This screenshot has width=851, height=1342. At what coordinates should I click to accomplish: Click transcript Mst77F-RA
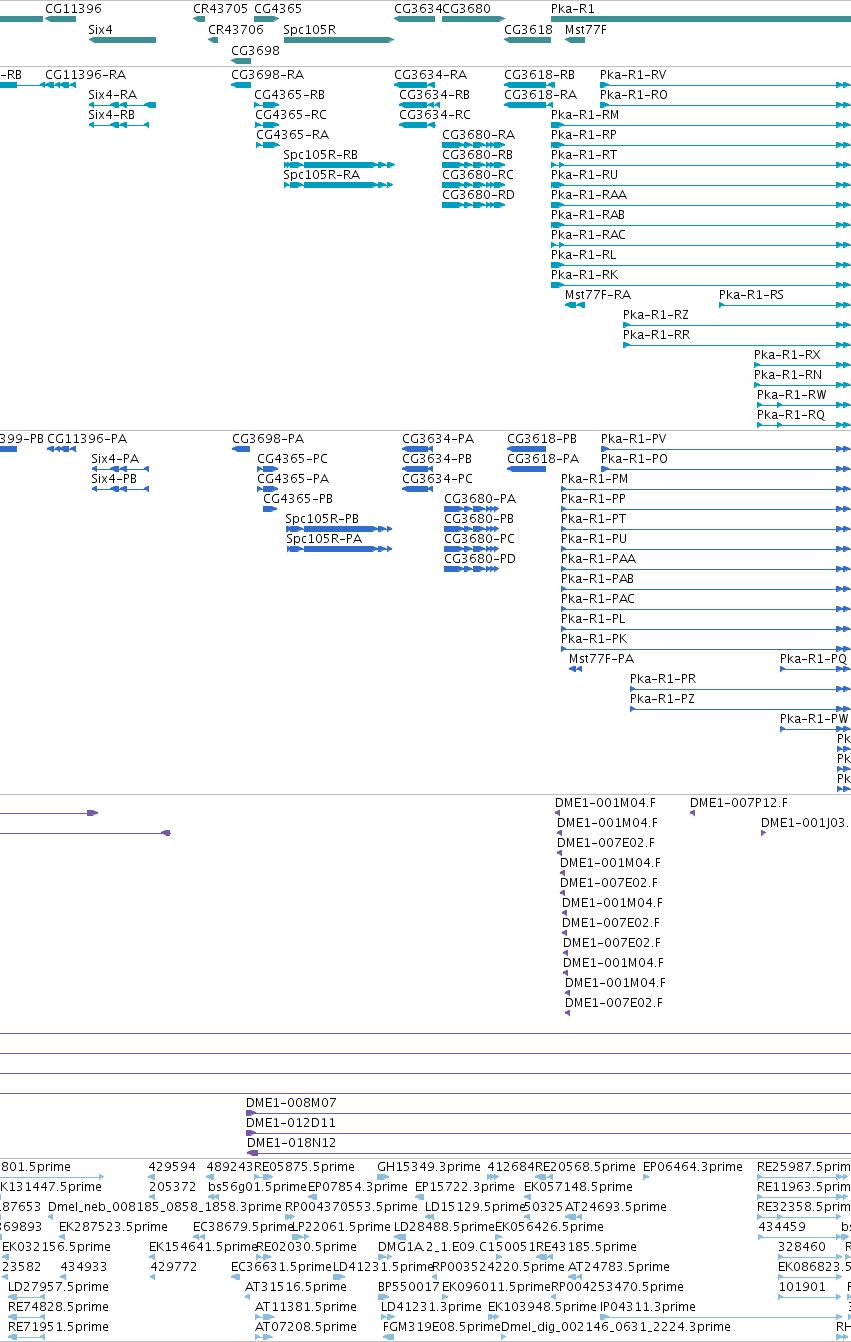pyautogui.click(x=598, y=295)
